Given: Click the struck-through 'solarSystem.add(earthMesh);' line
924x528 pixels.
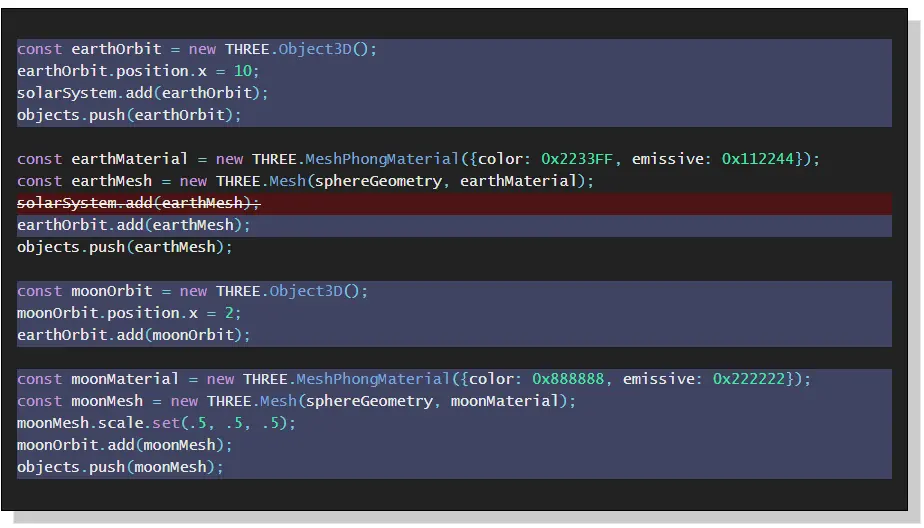Looking at the screenshot, I should tap(138, 203).
